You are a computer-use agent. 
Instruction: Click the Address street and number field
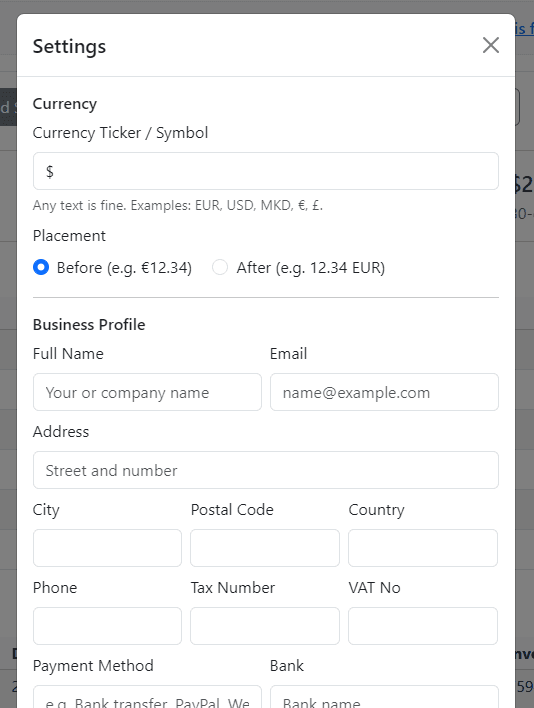[x=266, y=470]
